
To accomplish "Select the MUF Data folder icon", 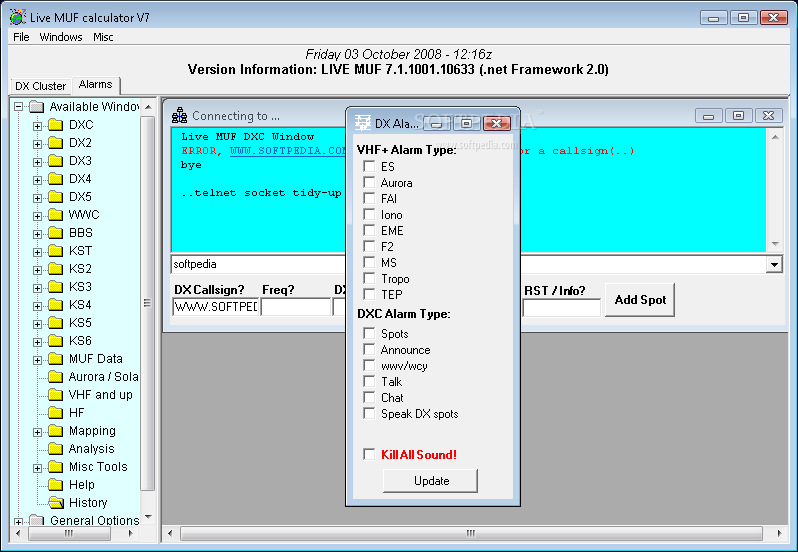I will pos(55,359).
